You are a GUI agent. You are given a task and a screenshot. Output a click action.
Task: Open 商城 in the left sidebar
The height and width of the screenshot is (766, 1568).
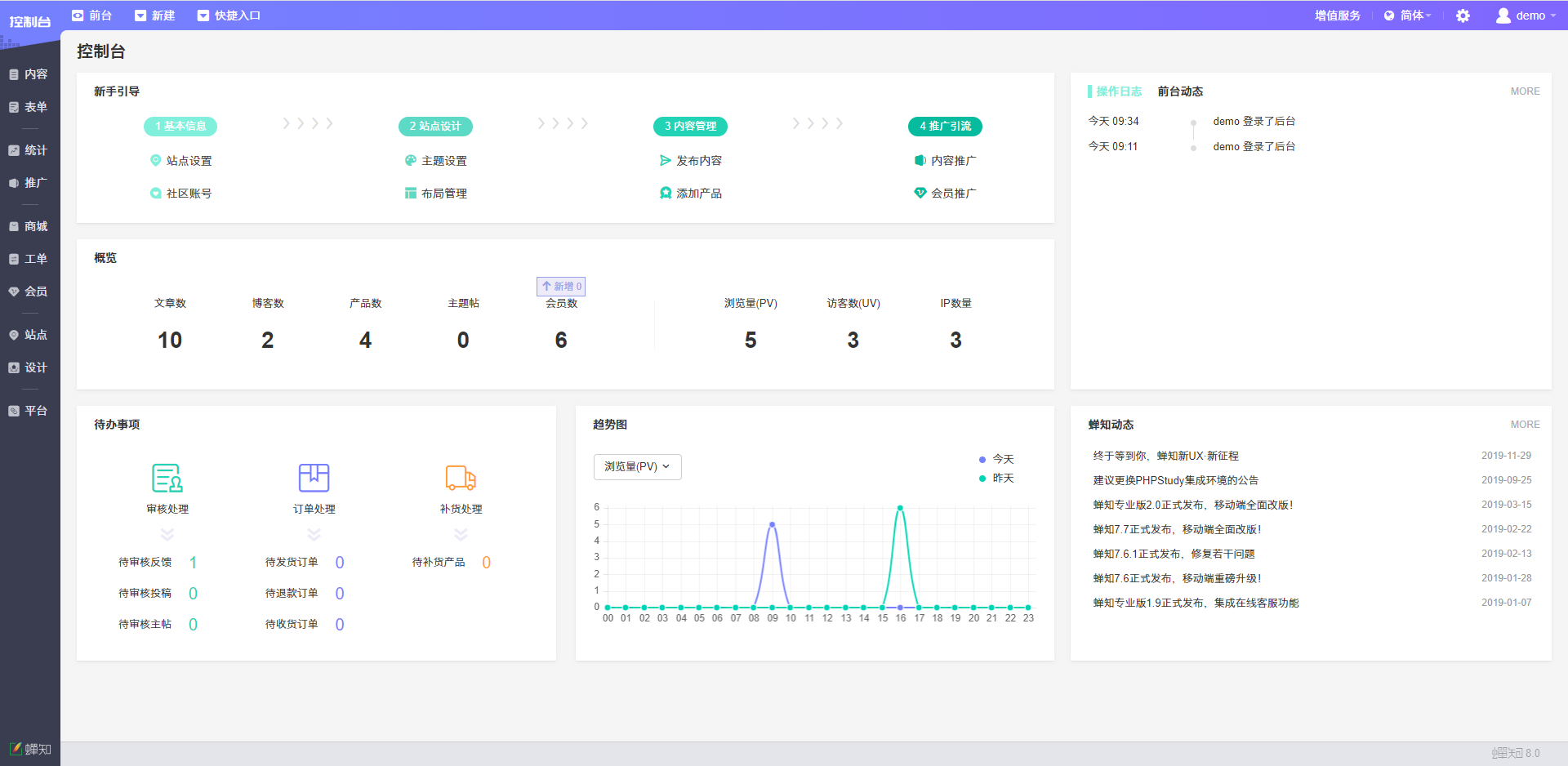(x=29, y=226)
